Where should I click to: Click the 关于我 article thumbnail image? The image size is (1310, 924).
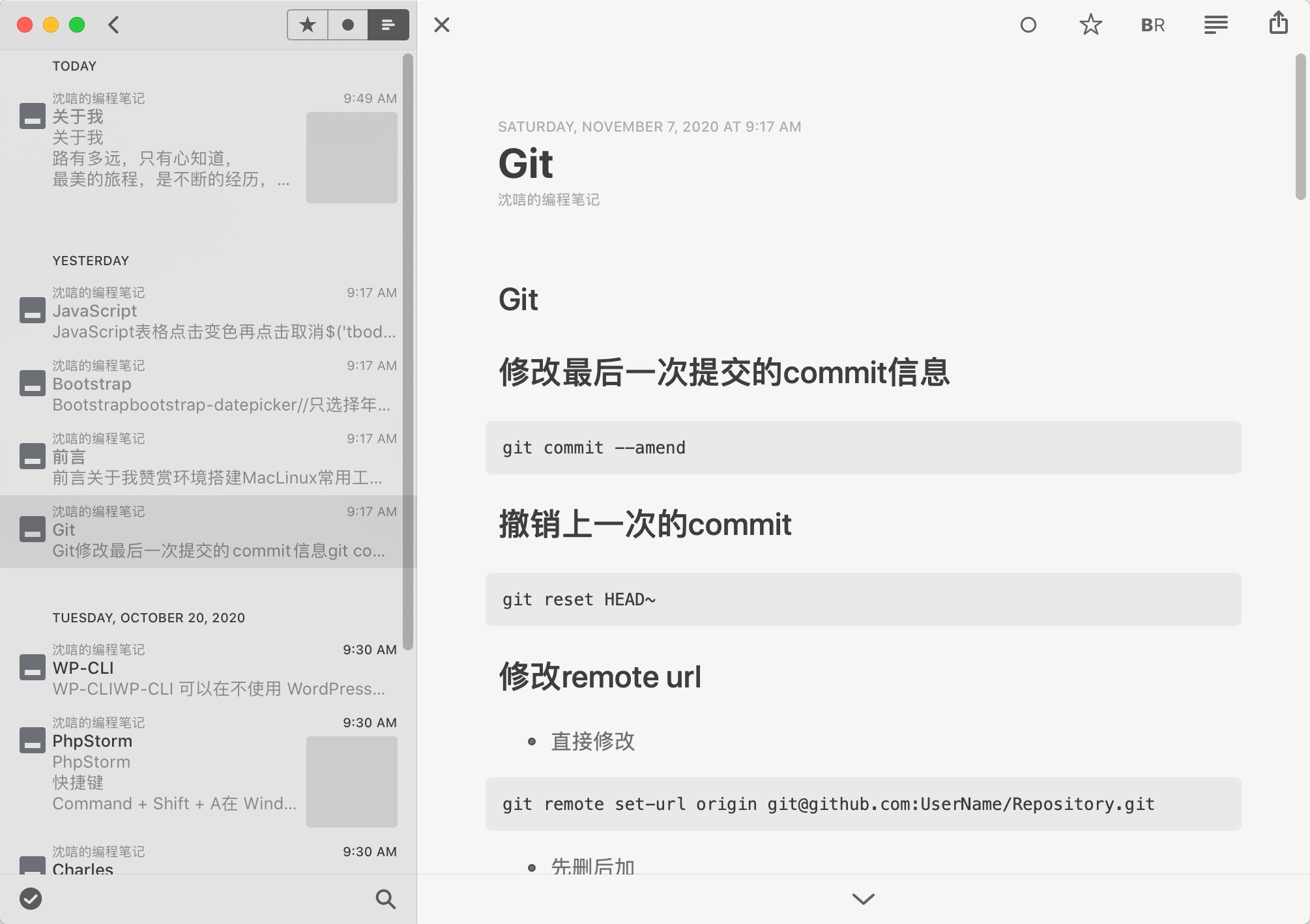coord(351,158)
